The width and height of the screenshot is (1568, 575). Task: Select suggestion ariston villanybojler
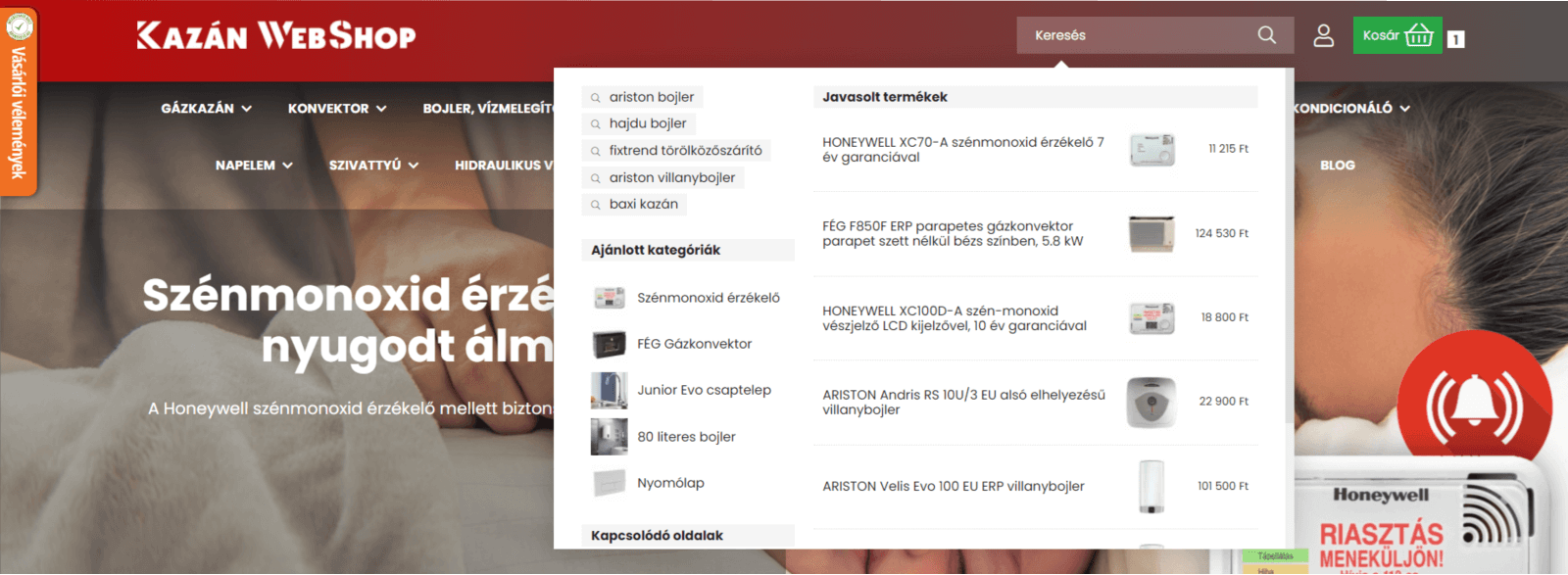point(663,177)
